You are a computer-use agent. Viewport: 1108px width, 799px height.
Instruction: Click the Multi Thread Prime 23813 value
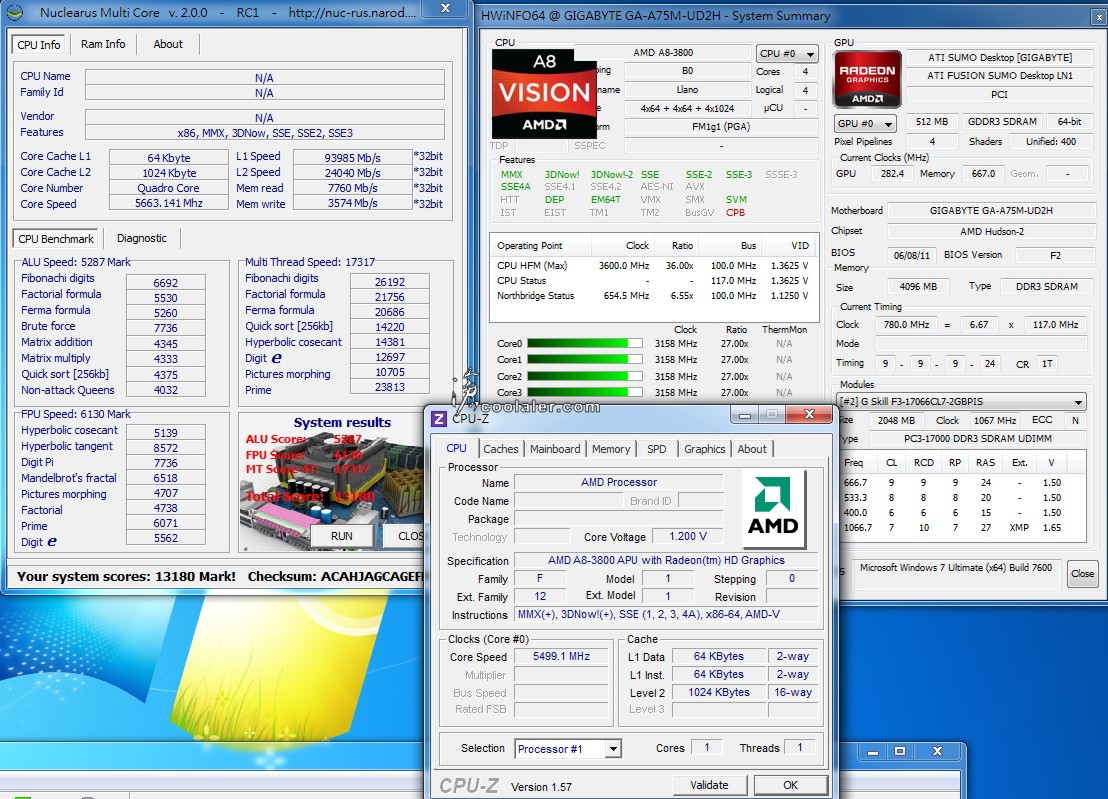[389, 387]
